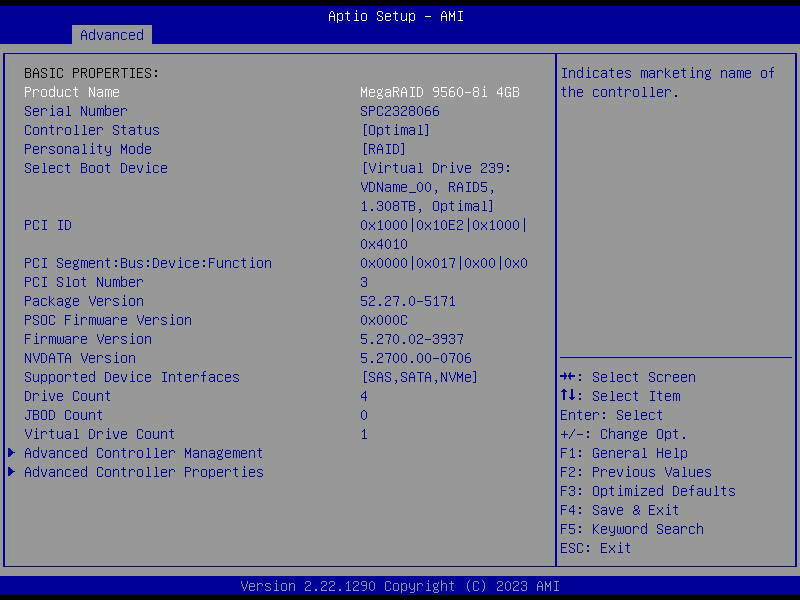Screen dimensions: 800x600
Task: Open the Advanced tab
Action: pos(112,35)
